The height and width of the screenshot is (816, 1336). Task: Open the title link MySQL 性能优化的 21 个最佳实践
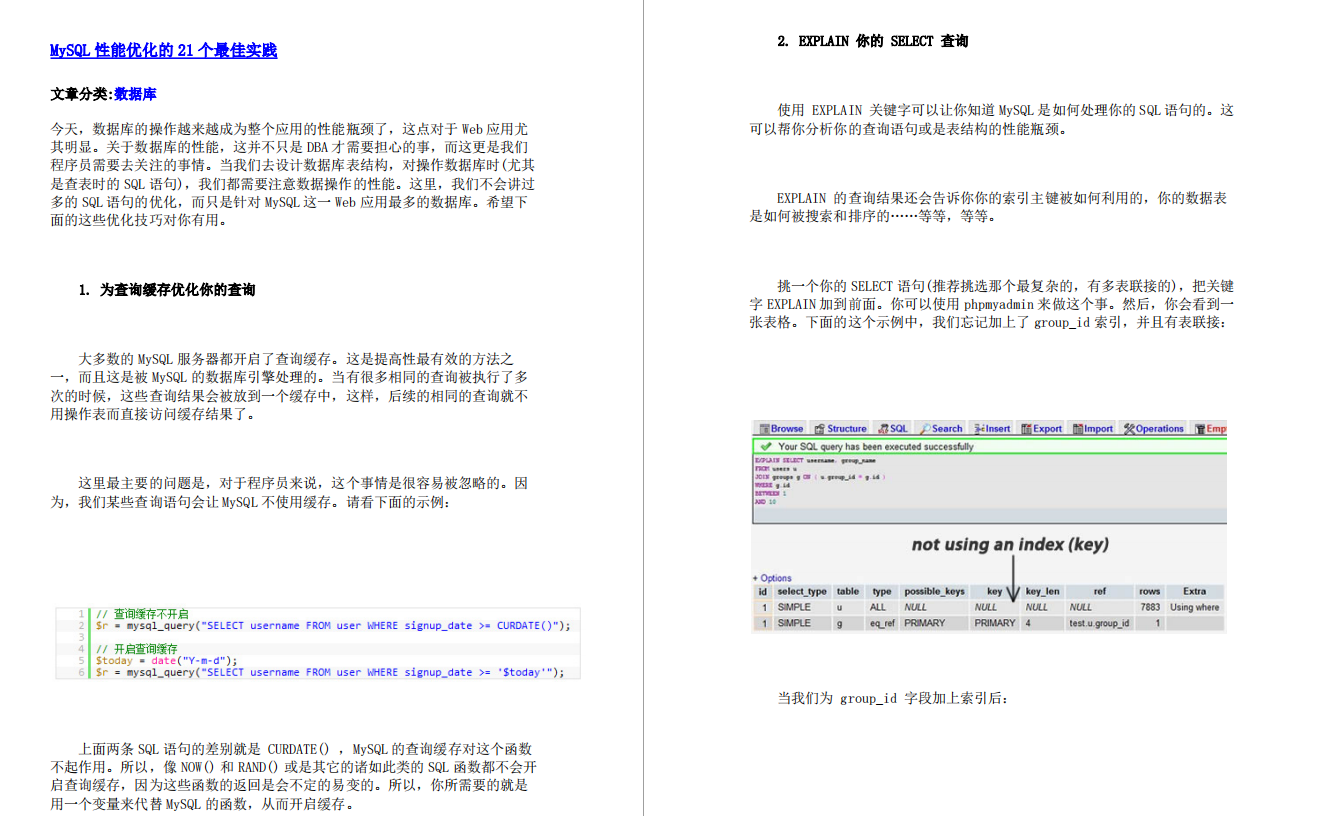(x=164, y=51)
